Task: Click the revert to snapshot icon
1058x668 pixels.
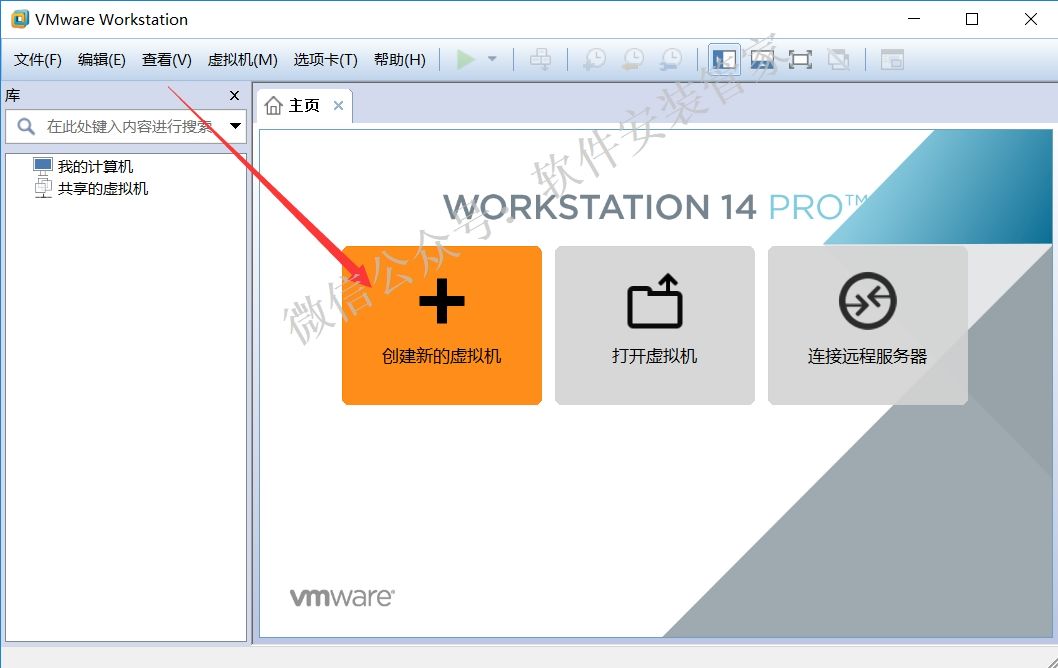Action: pos(633,59)
